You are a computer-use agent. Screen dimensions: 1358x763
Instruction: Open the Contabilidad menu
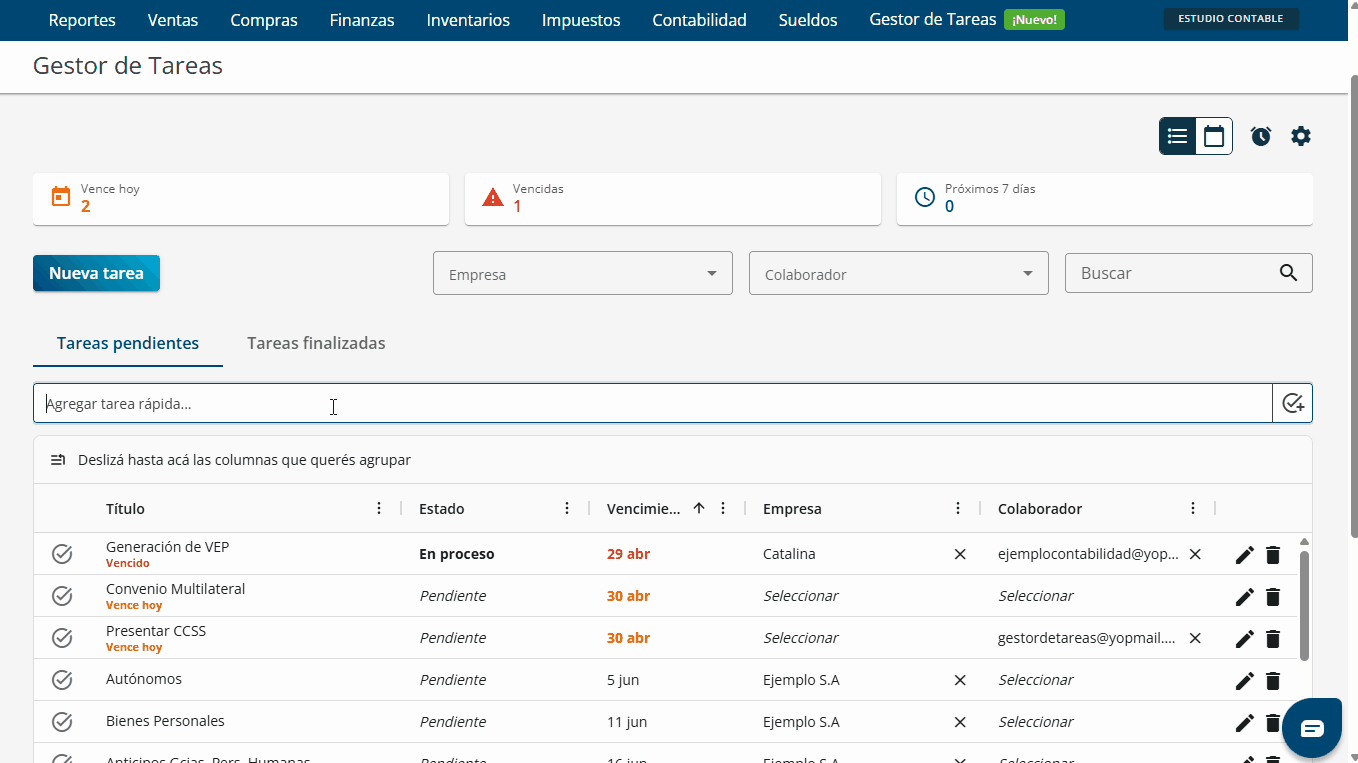(x=699, y=20)
